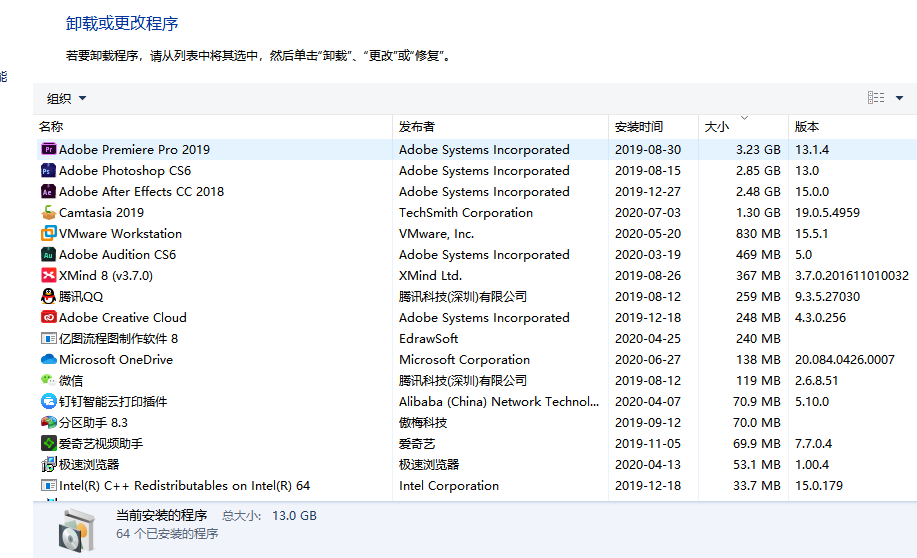Select the Adobe Photoshop CS6 icon
Viewport: 917px width, 558px height.
(48, 171)
